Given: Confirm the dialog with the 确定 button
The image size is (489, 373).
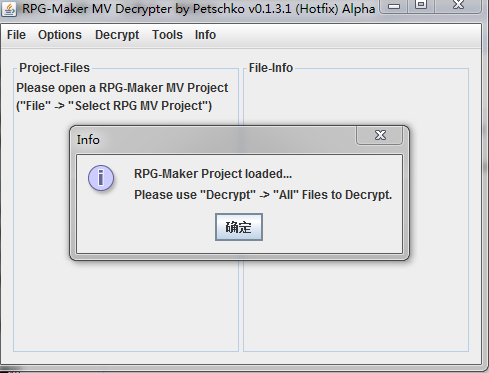Looking at the screenshot, I should pyautogui.click(x=239, y=227).
